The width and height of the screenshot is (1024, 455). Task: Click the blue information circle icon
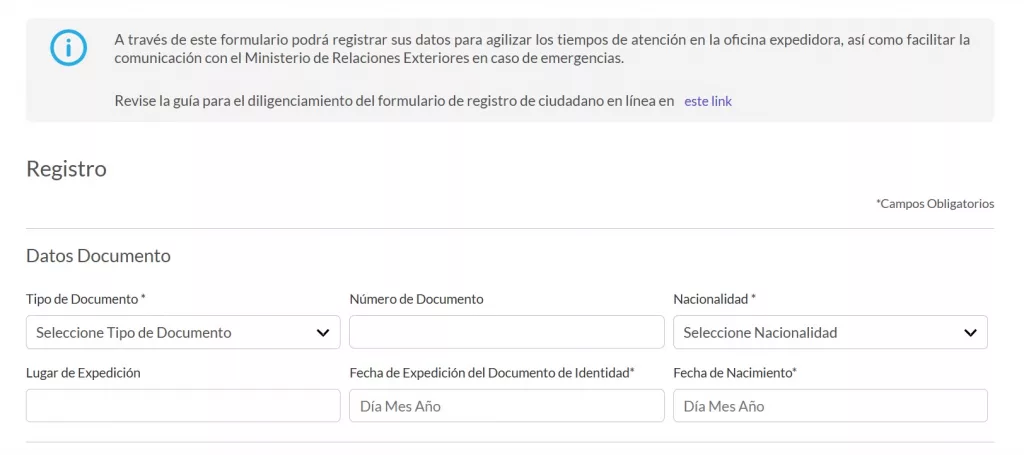[x=69, y=47]
